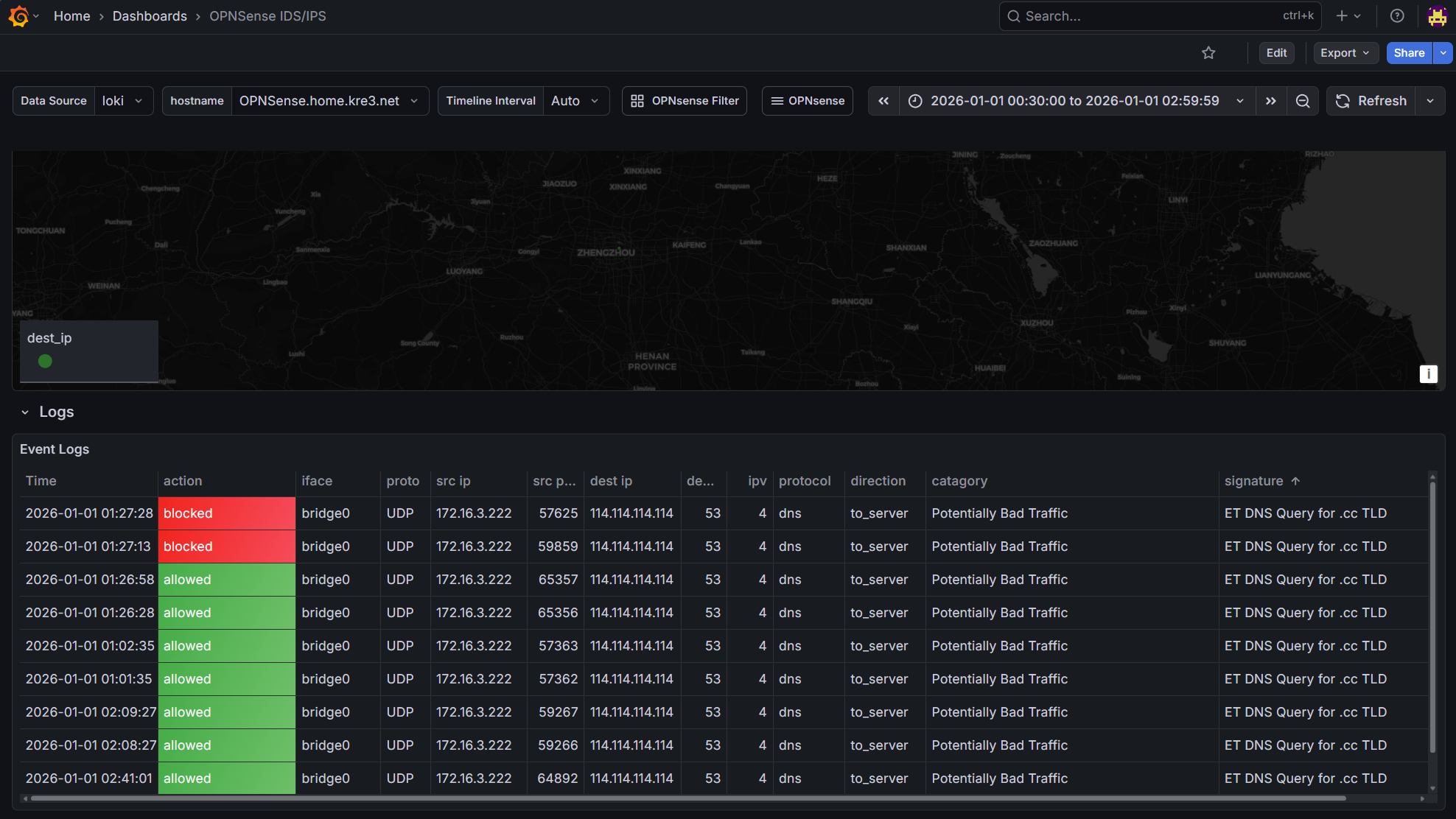The height and width of the screenshot is (819, 1456).
Task: Open refresh interval dropdown arrow
Action: click(x=1430, y=101)
